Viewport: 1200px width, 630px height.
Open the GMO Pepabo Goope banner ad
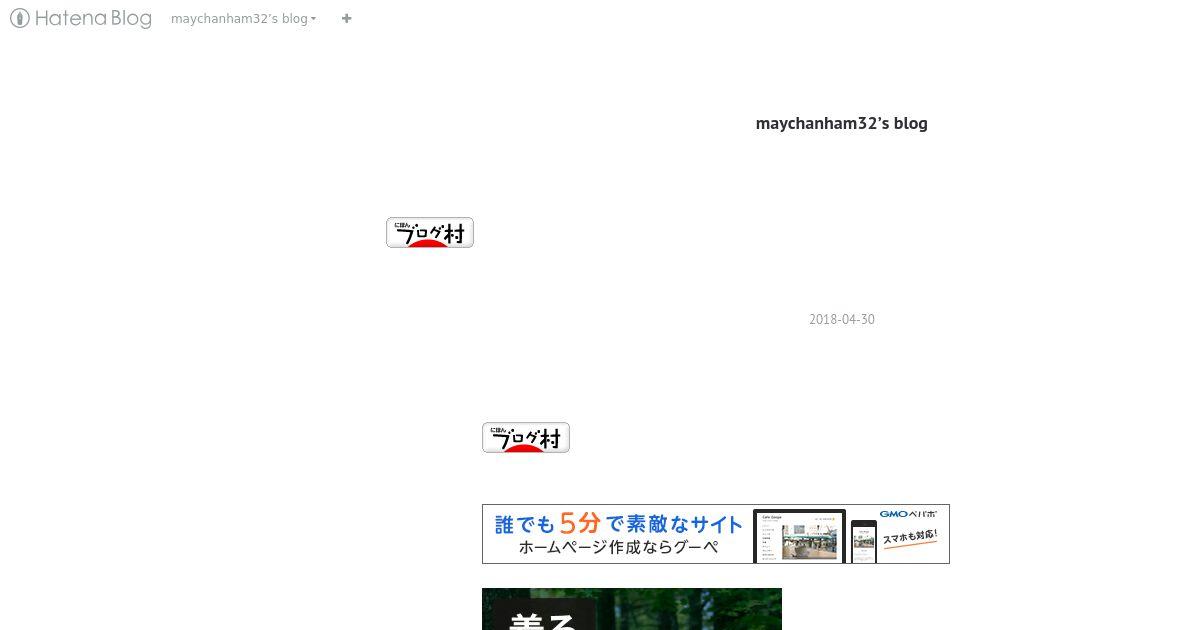(x=716, y=534)
